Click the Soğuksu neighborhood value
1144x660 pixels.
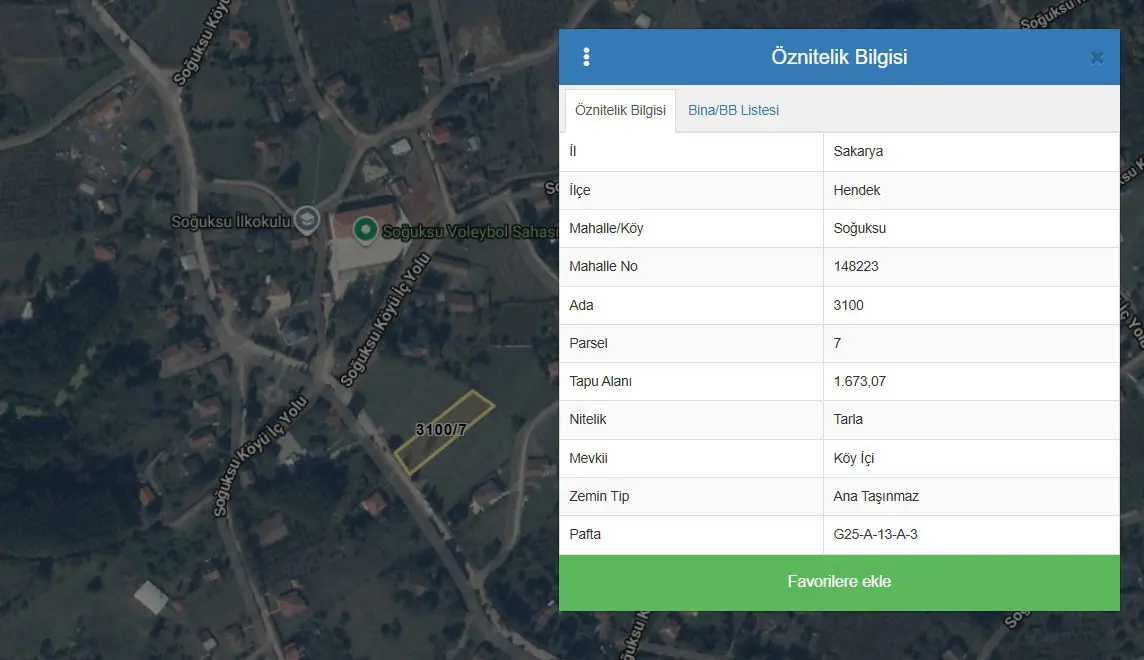[859, 228]
